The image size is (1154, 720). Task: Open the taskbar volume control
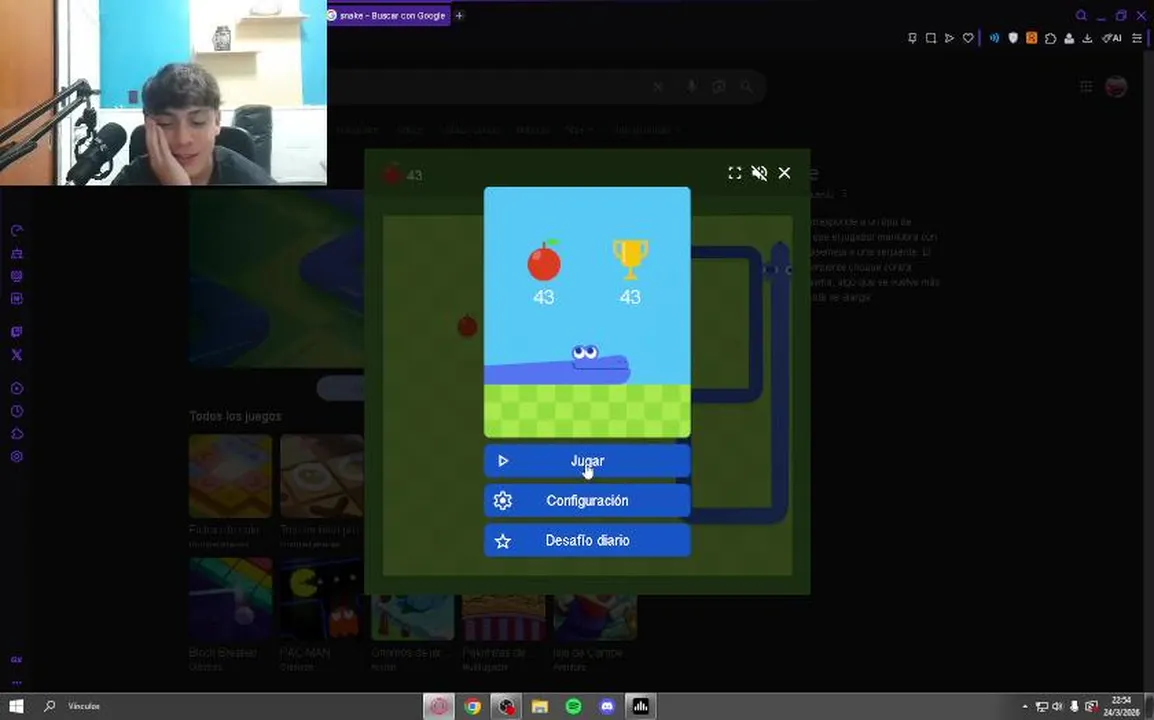click(x=1058, y=707)
